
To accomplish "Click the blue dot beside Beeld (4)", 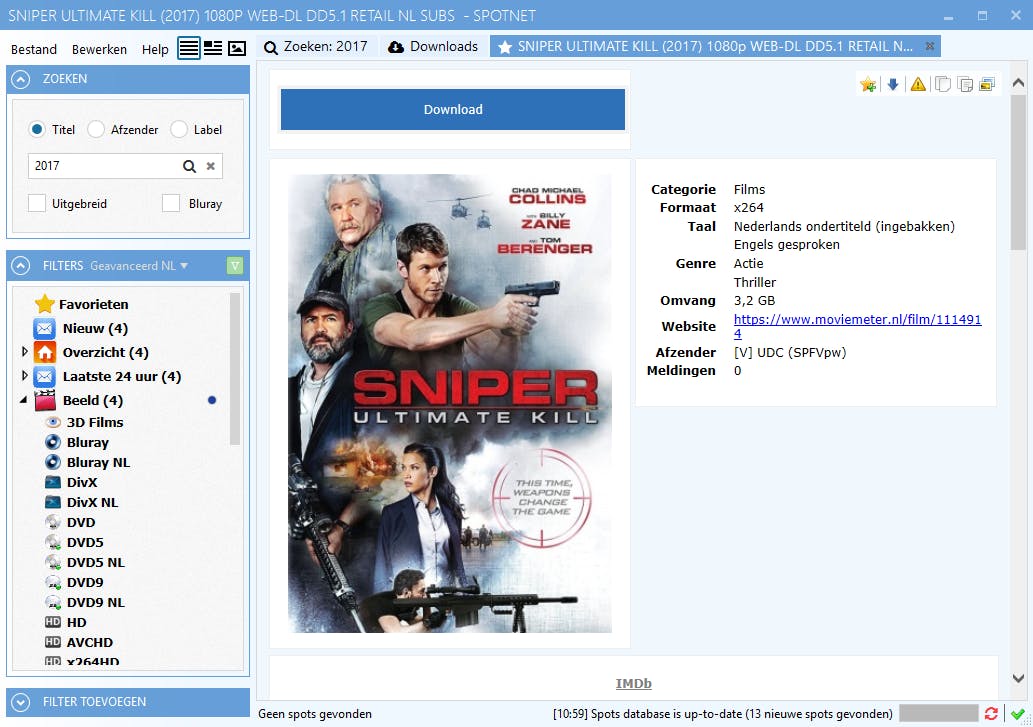I will [x=211, y=400].
